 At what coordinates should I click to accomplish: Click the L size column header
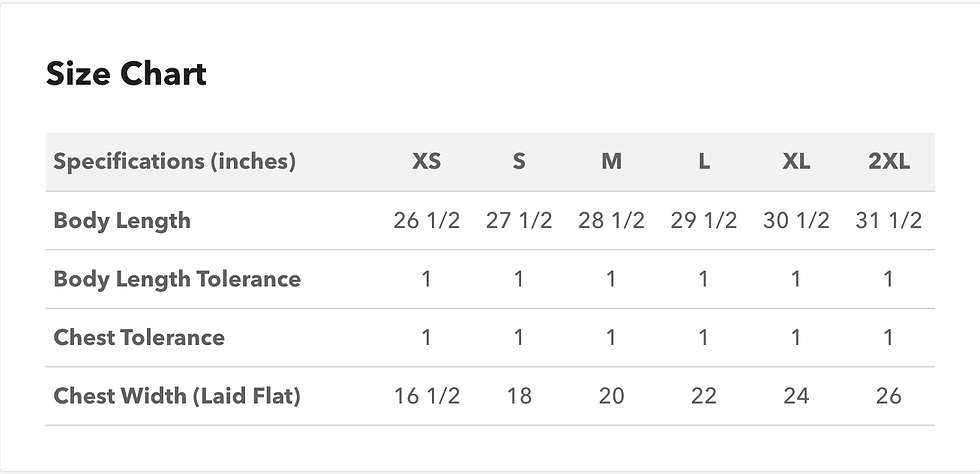[x=704, y=161]
